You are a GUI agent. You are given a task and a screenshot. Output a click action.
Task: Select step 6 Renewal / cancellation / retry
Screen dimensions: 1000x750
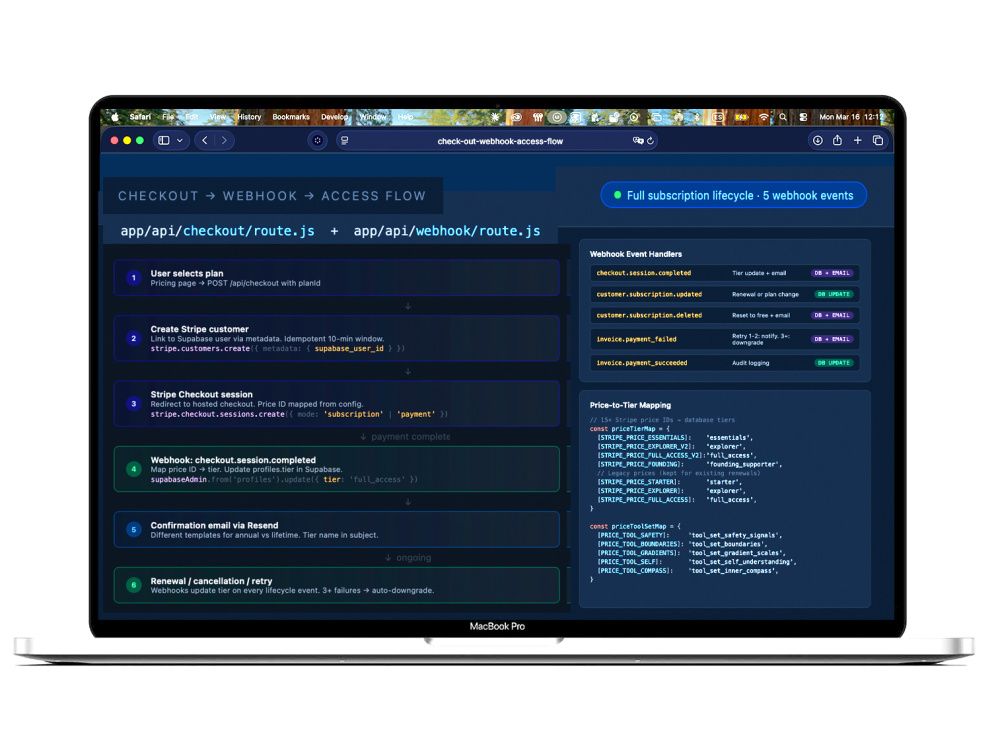337,585
